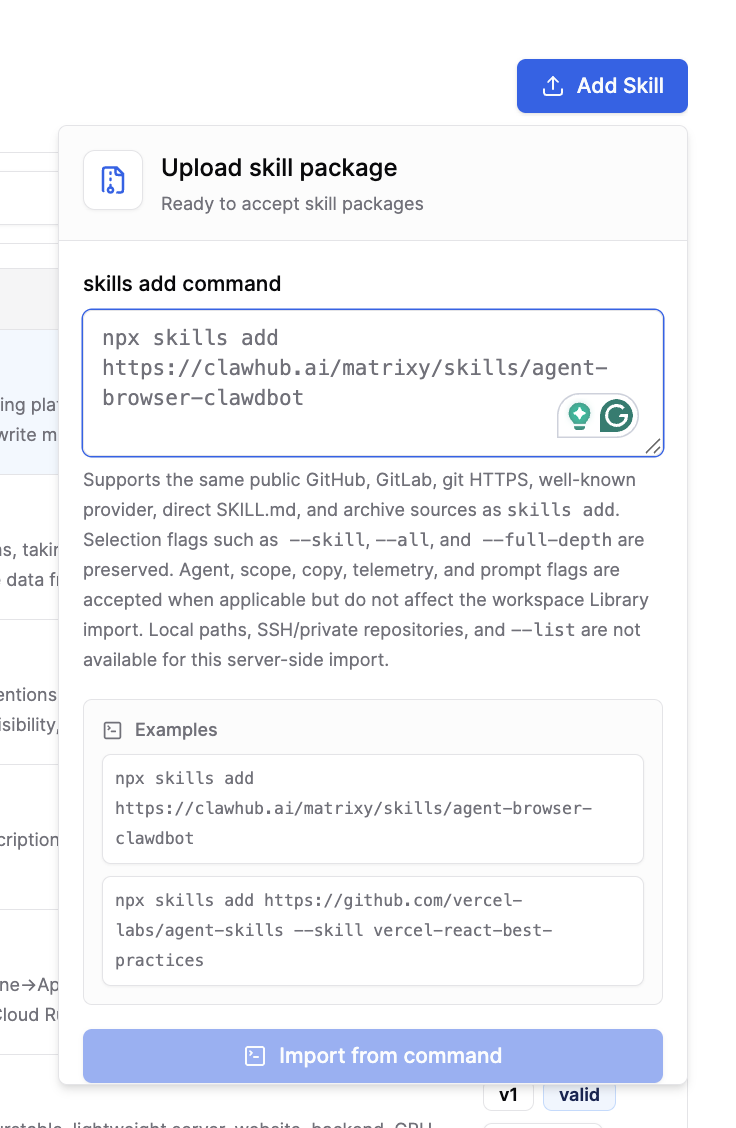
Task: Click the Add Skill button
Action: (x=602, y=86)
